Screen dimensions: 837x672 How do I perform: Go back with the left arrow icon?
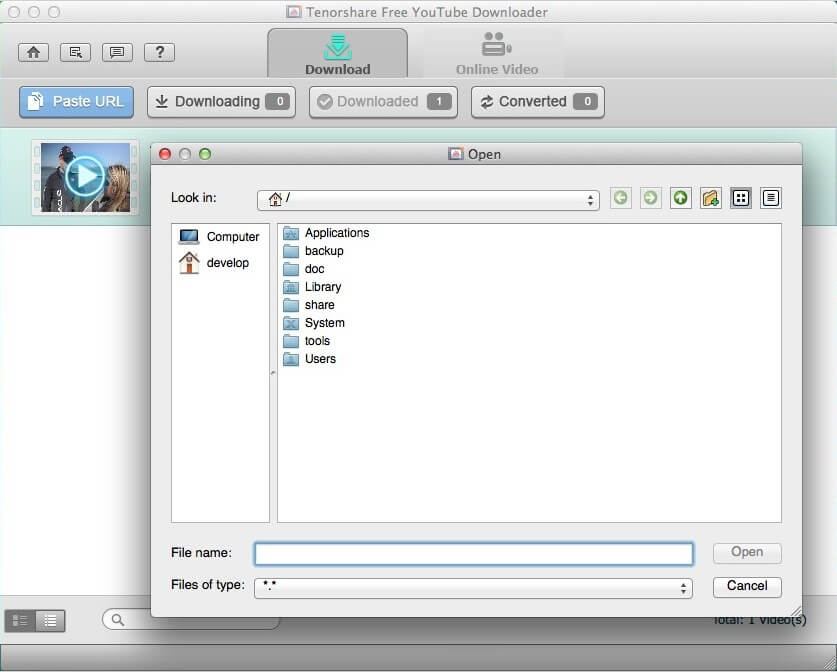(620, 198)
